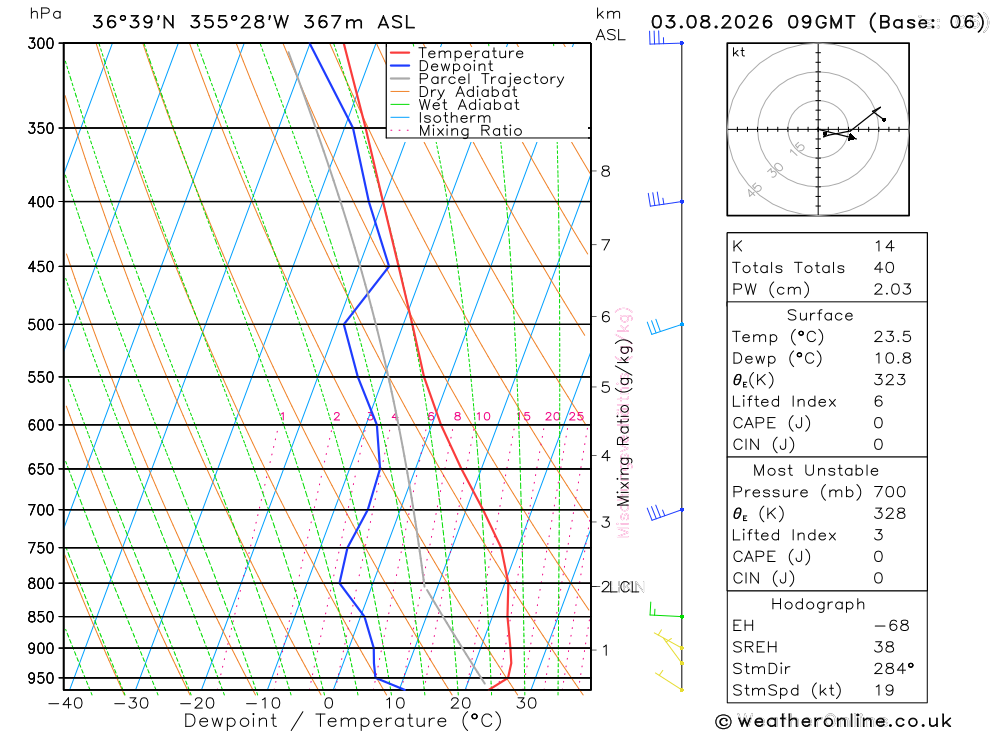Click the vertical Mixing Ratio (g/kg) label
The image size is (1000, 733).
tap(623, 422)
